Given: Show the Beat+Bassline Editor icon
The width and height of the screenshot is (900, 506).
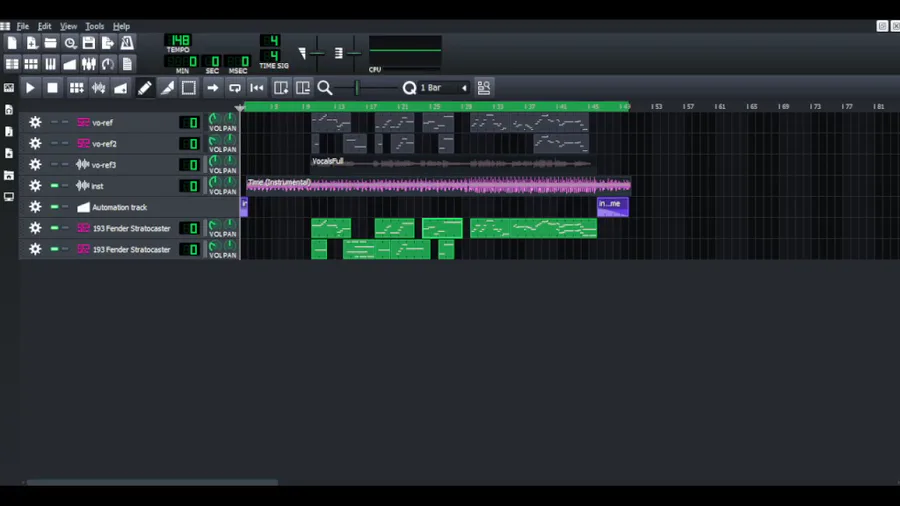Looking at the screenshot, I should coord(32,64).
